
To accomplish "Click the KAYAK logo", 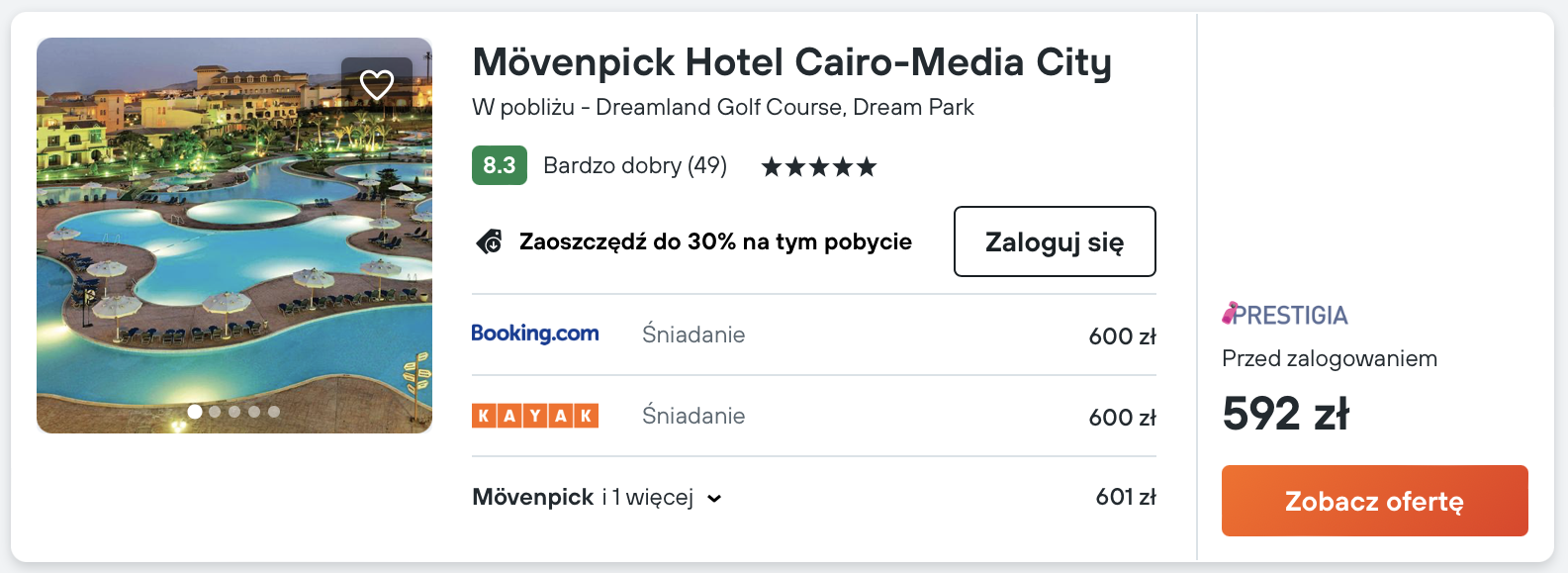I will [x=535, y=416].
